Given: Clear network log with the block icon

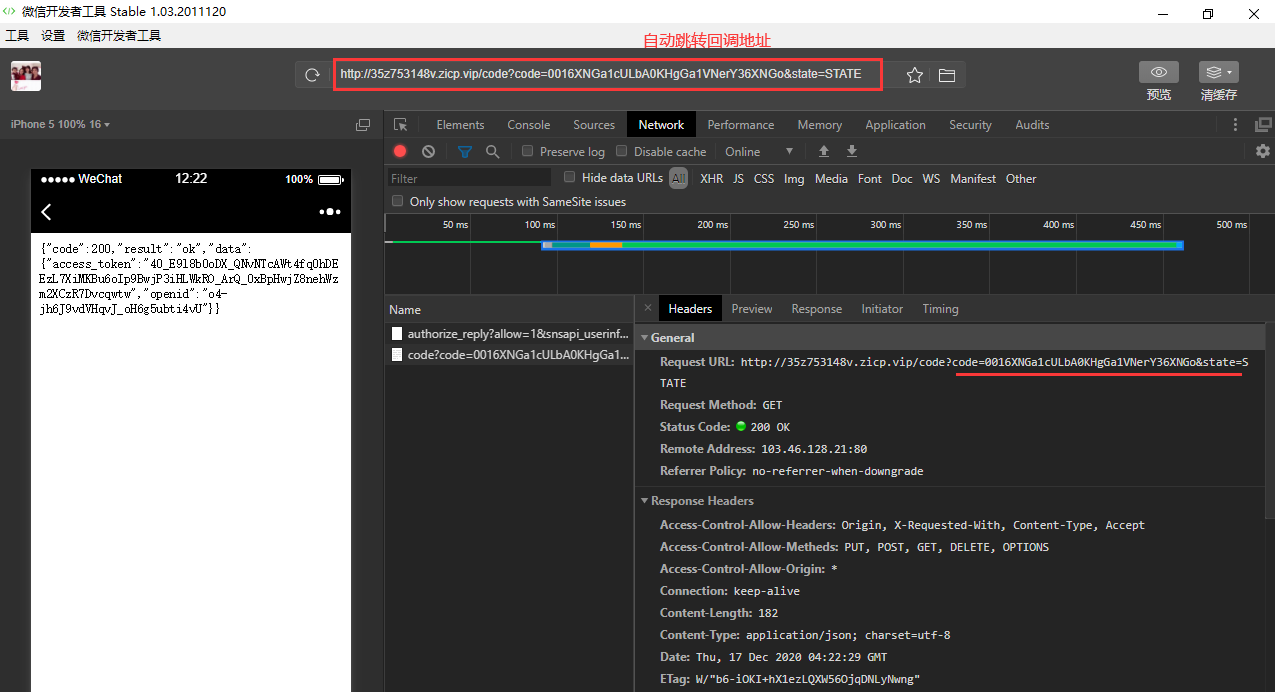Looking at the screenshot, I should tap(428, 151).
